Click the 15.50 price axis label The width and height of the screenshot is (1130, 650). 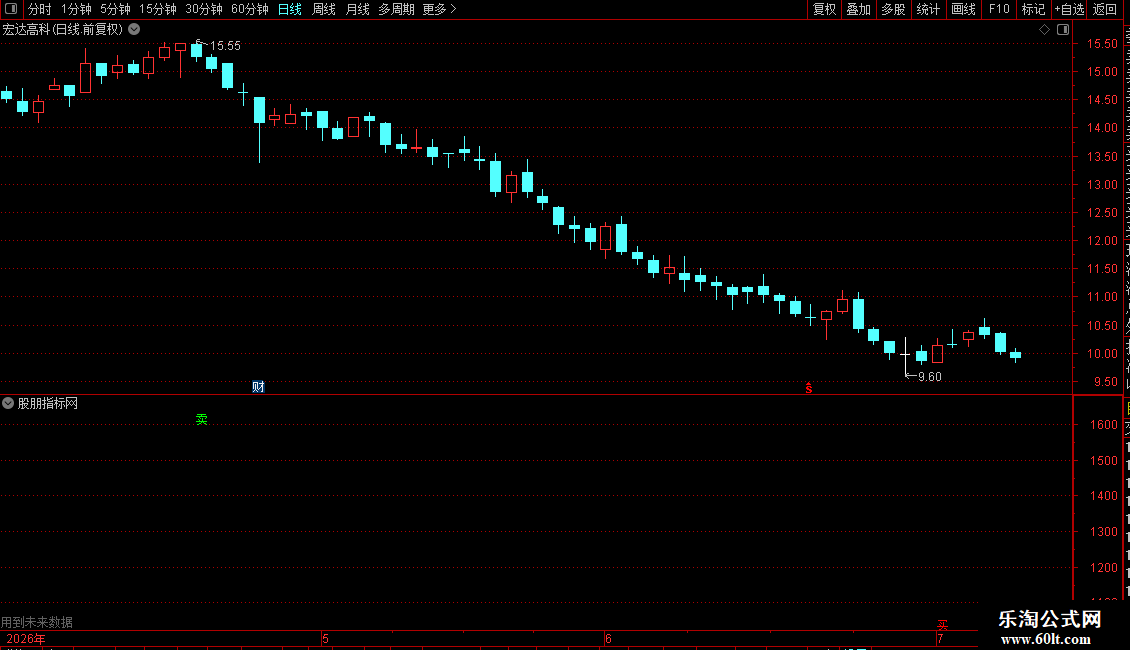[x=1102, y=44]
